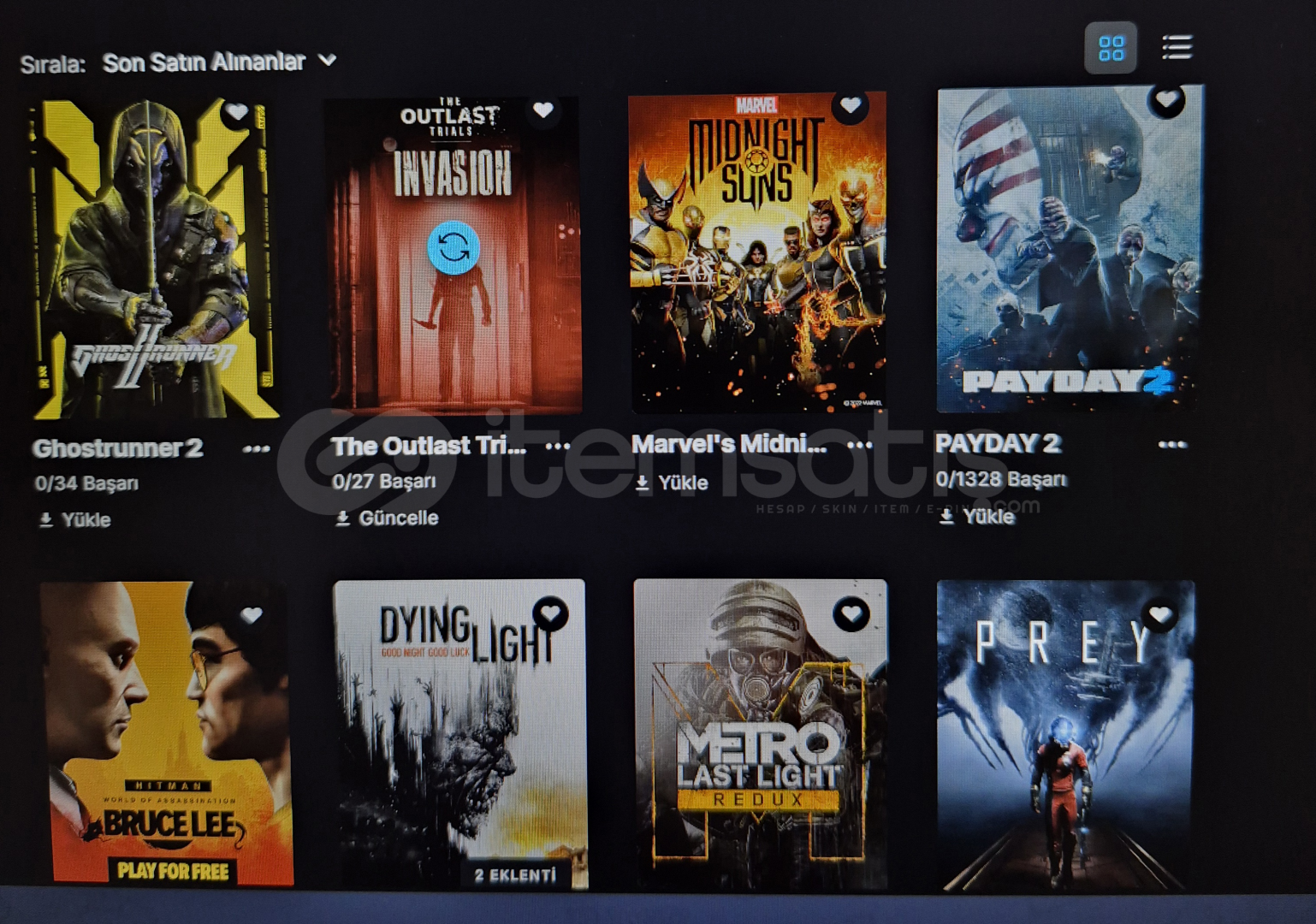This screenshot has width=1316, height=924.
Task: Favorite The Outlast Trials with heart
Action: (x=543, y=110)
